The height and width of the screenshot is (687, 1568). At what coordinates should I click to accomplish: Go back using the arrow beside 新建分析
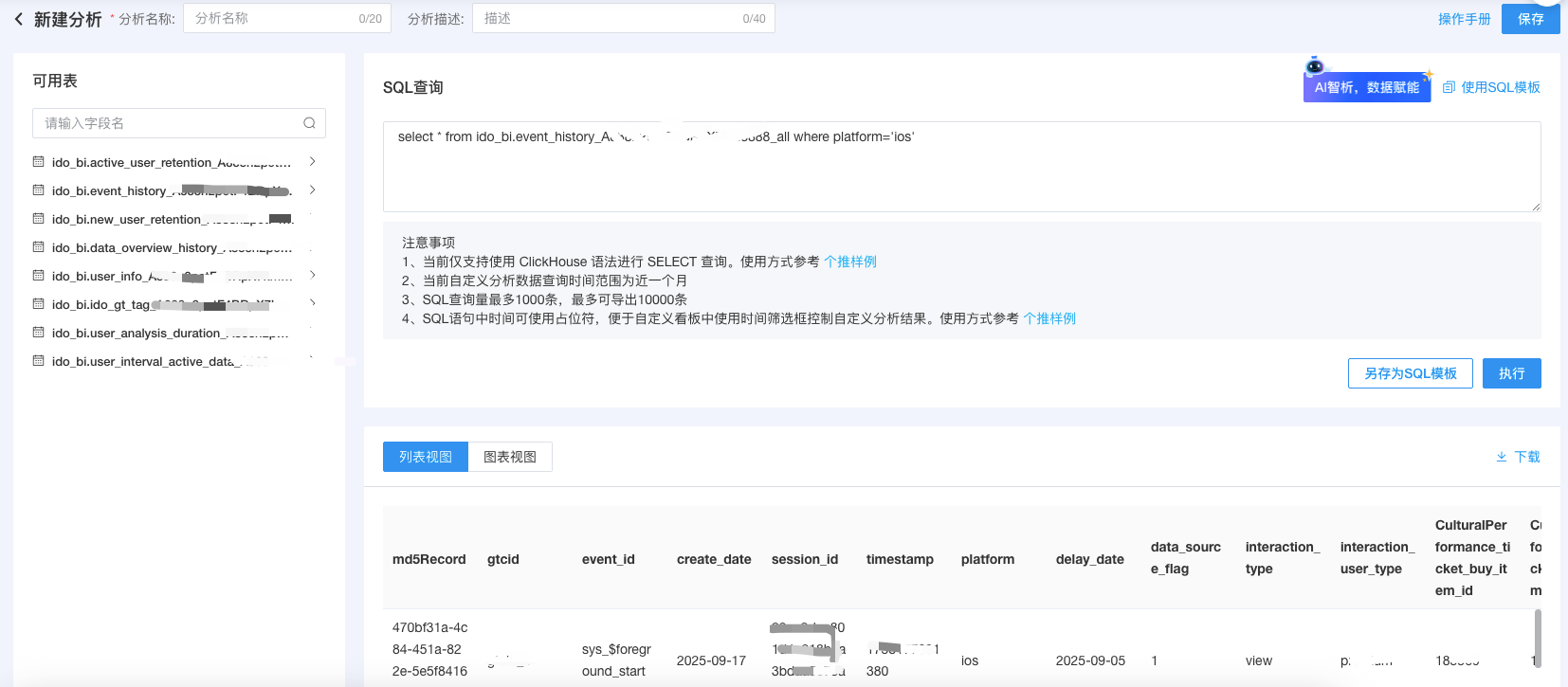[19, 19]
